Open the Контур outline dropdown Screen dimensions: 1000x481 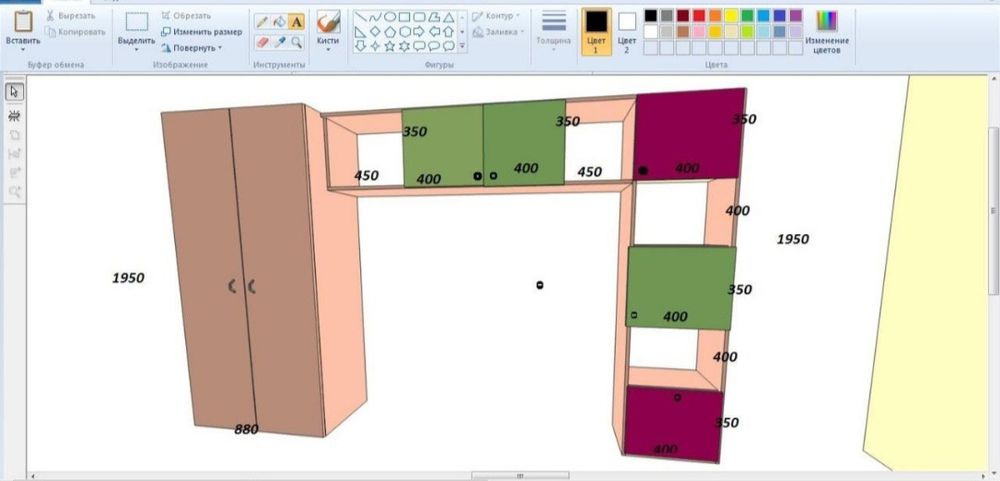(x=496, y=15)
